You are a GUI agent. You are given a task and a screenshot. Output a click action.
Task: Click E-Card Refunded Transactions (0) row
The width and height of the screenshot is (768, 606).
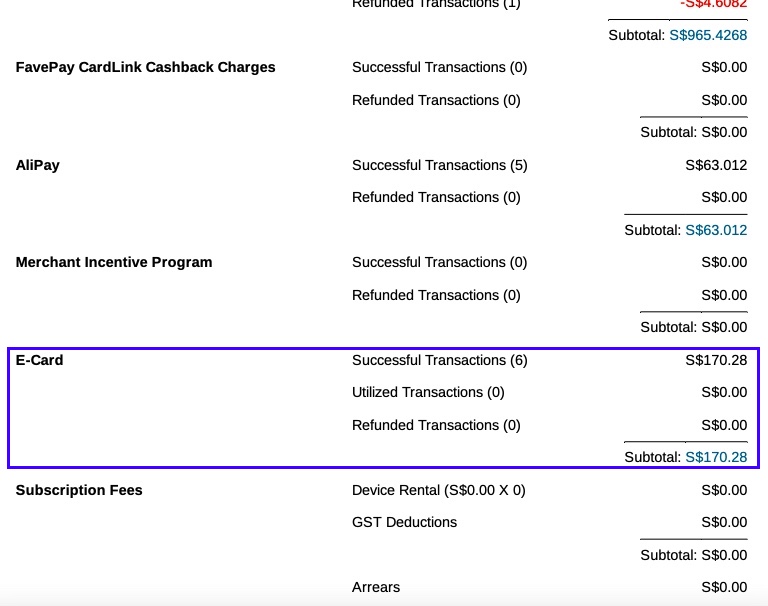(x=550, y=425)
